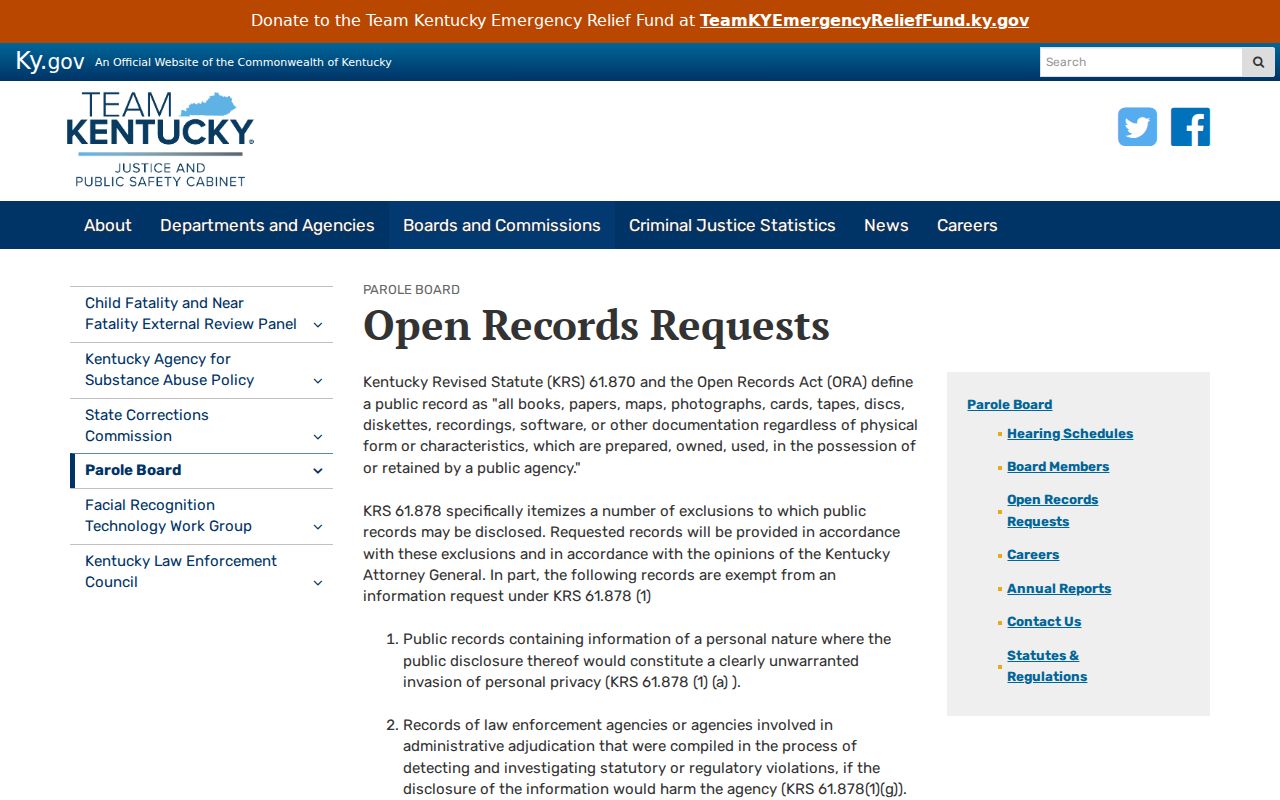Open Facial Recognition Technology Work Group link
This screenshot has height=800, width=1280.
coord(168,515)
